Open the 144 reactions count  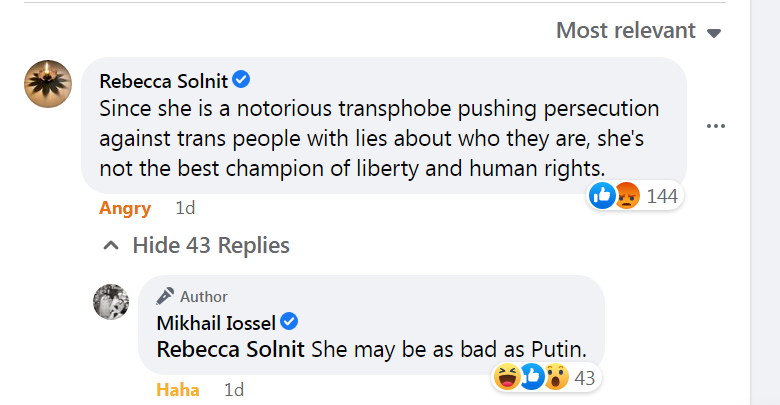click(x=662, y=196)
